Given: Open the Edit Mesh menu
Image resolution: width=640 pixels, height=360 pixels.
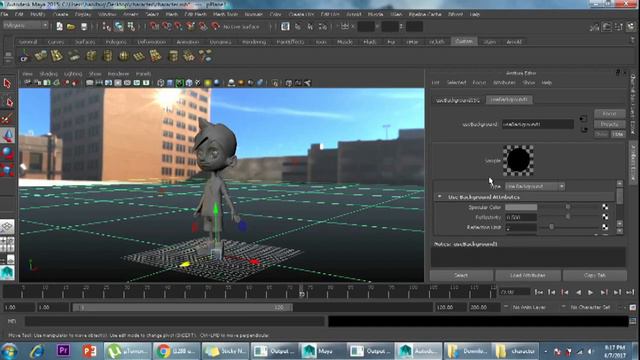Looking at the screenshot, I should 196,14.
